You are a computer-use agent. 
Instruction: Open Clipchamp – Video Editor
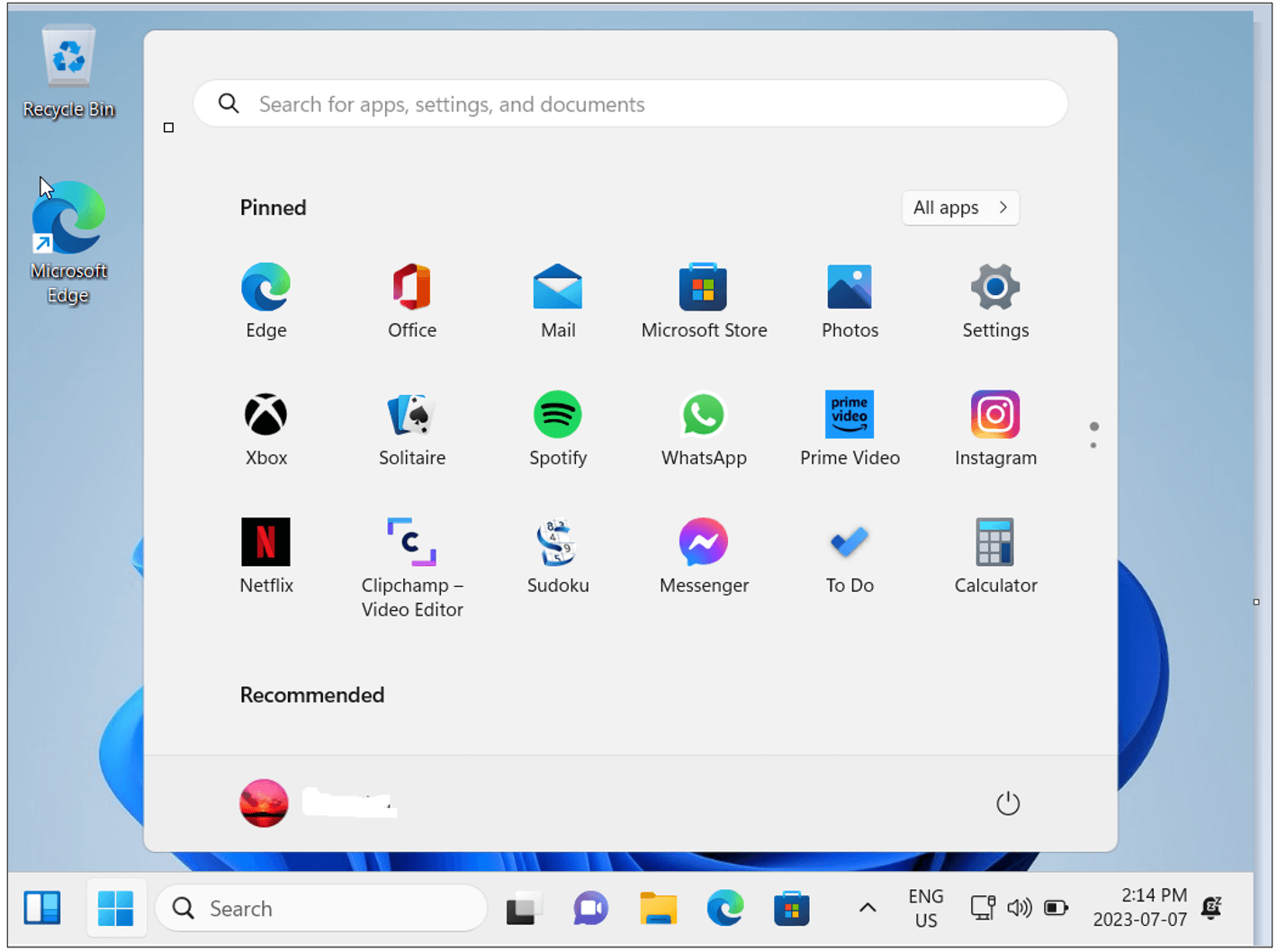coord(412,567)
